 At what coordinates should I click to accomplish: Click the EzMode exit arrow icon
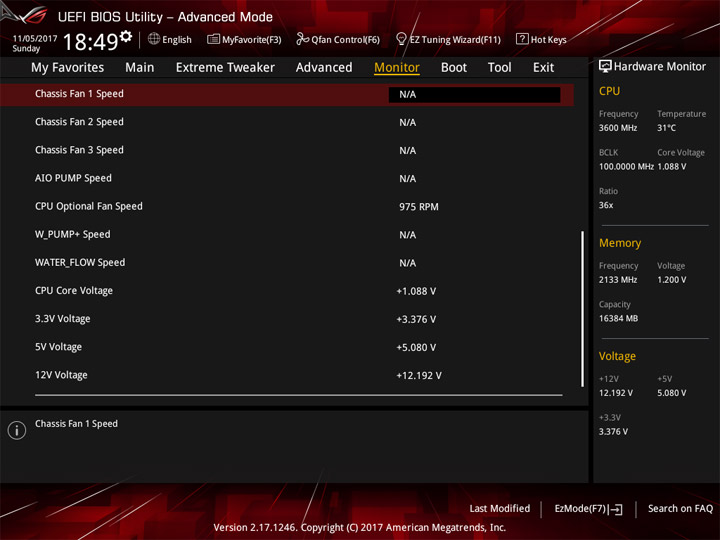click(x=617, y=509)
